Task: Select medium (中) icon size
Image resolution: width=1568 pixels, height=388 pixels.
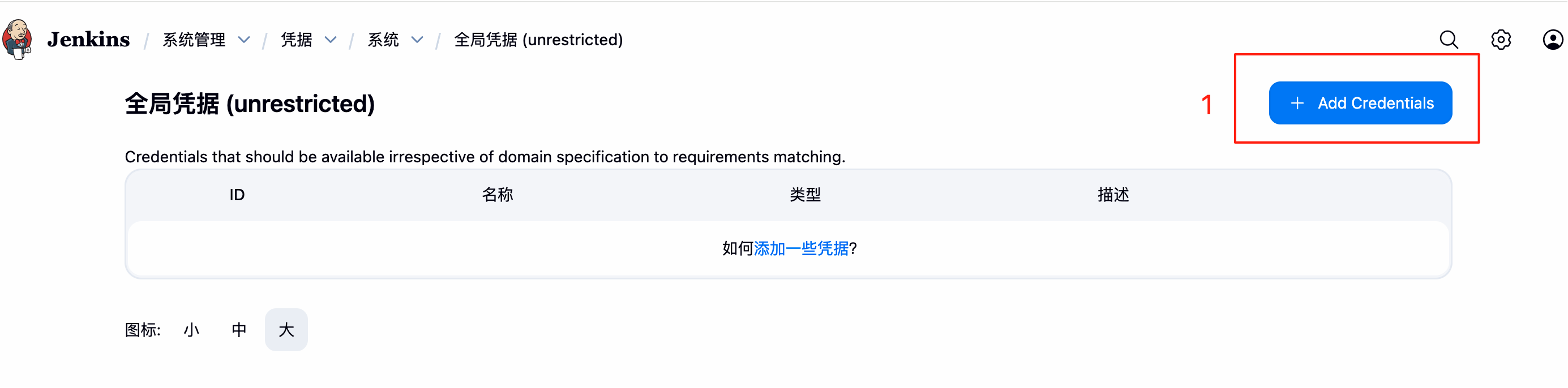Action: 239,330
